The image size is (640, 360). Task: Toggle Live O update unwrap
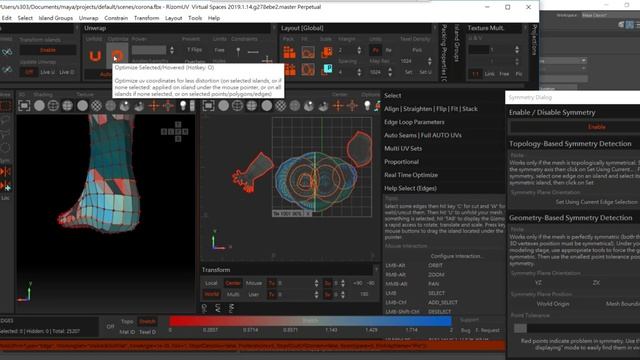coord(67,72)
